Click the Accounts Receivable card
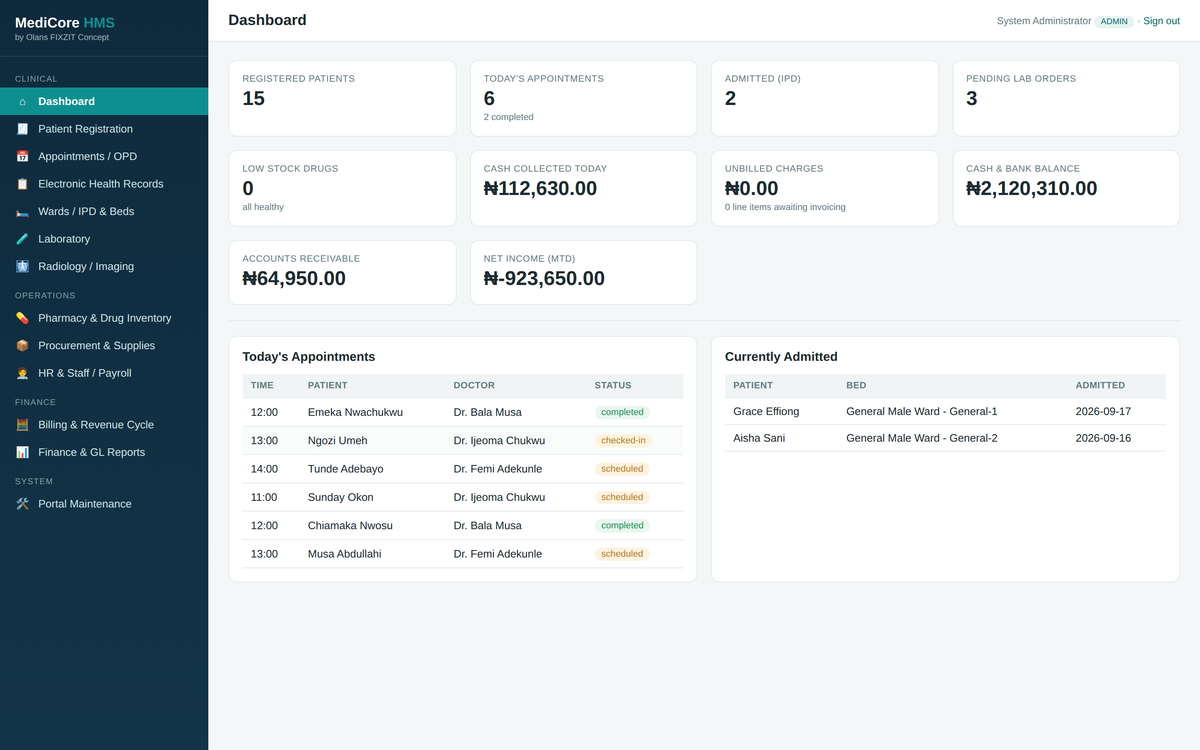The height and width of the screenshot is (750, 1200). coord(342,272)
